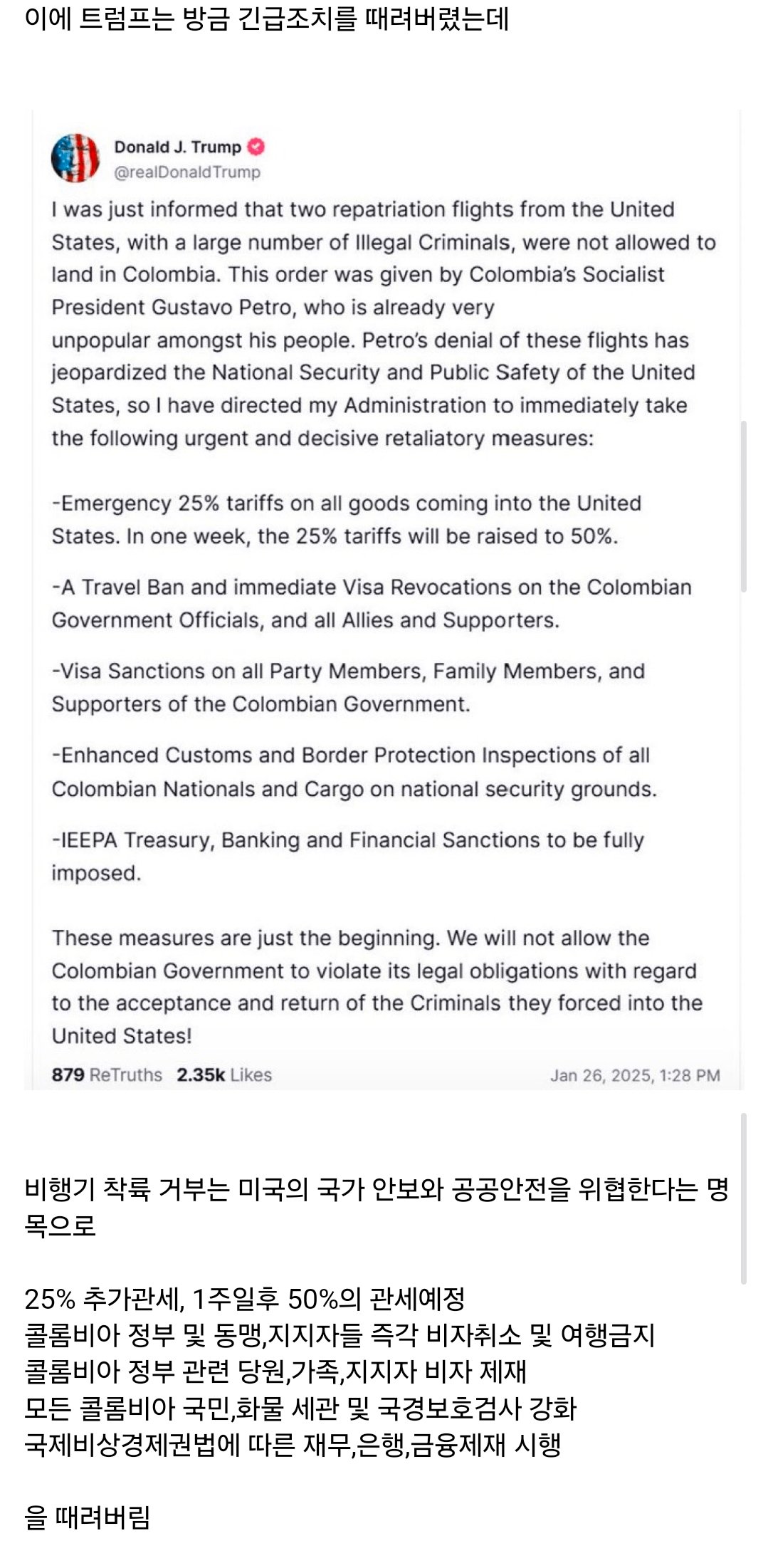Viewport: 768px width, 1568px height.
Task: Click the @realDonaldTrump handle
Action: coord(187,172)
